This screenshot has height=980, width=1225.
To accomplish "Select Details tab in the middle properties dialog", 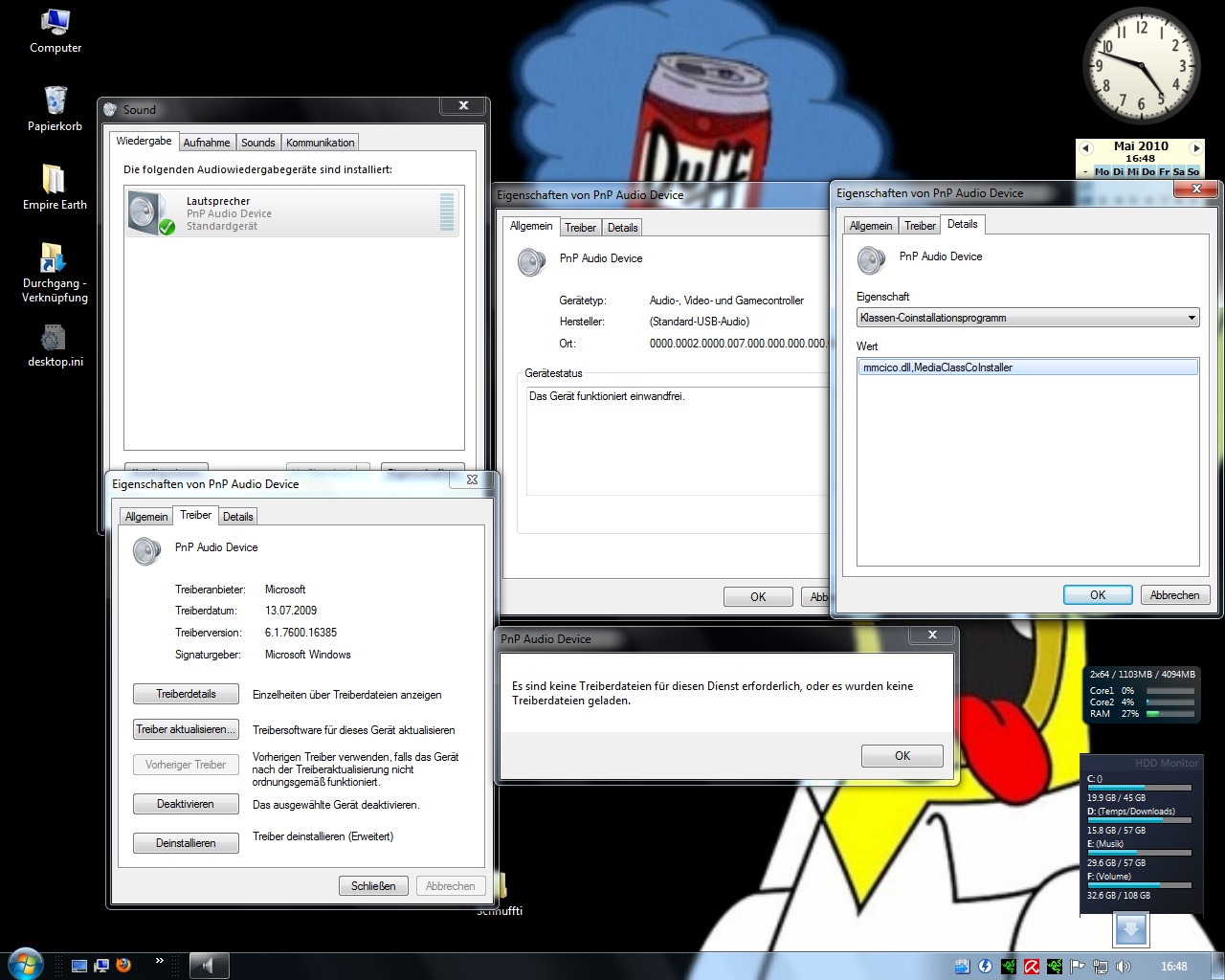I will tap(622, 228).
